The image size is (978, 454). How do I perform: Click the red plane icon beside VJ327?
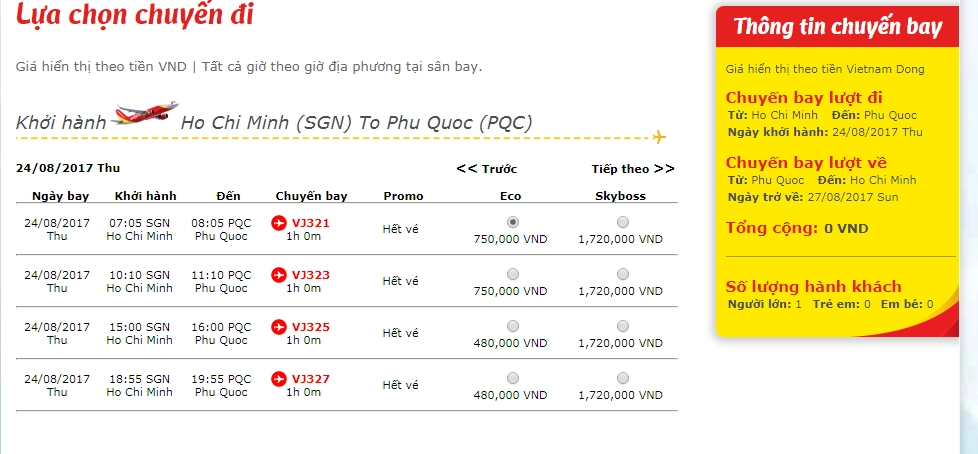279,379
